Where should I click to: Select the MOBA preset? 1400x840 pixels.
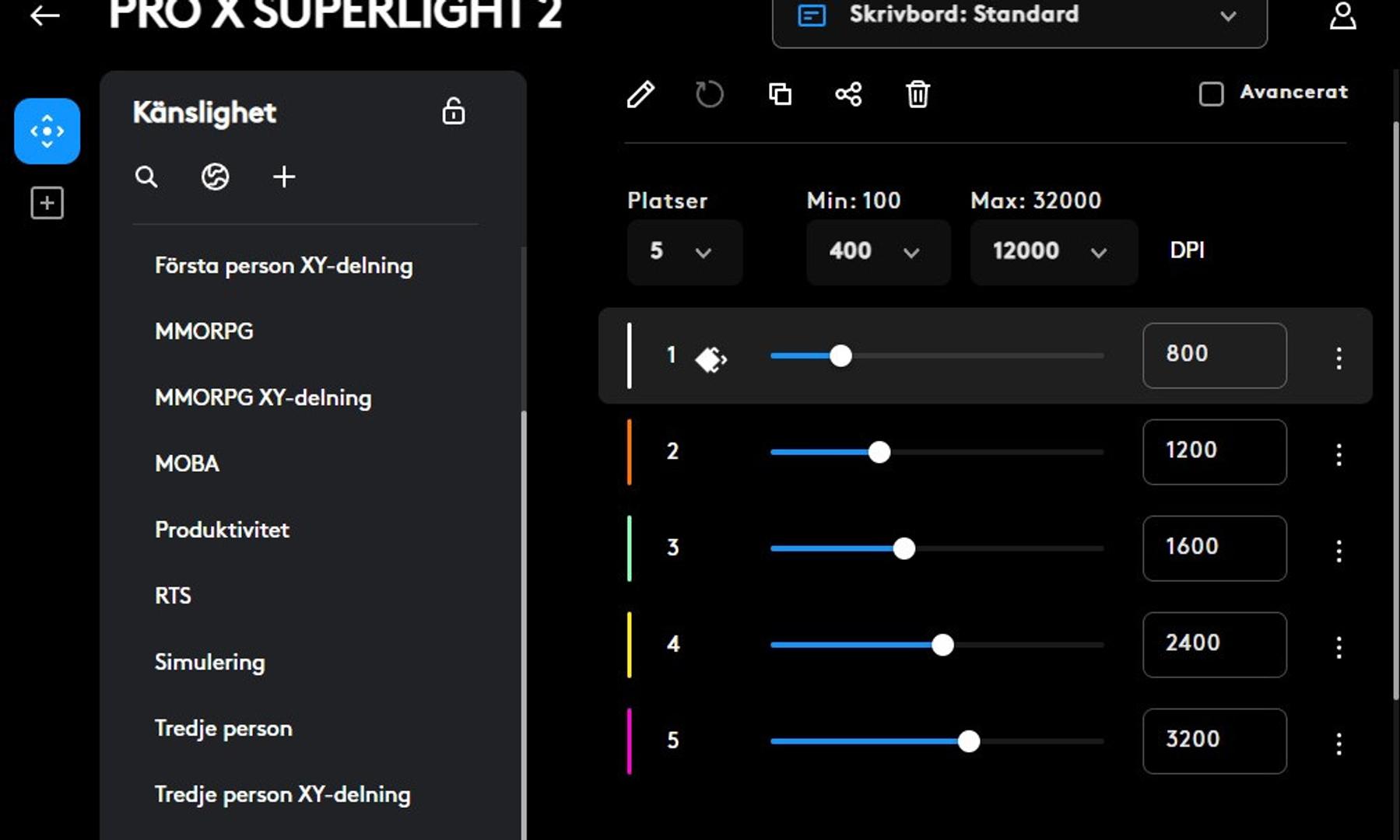tap(187, 464)
